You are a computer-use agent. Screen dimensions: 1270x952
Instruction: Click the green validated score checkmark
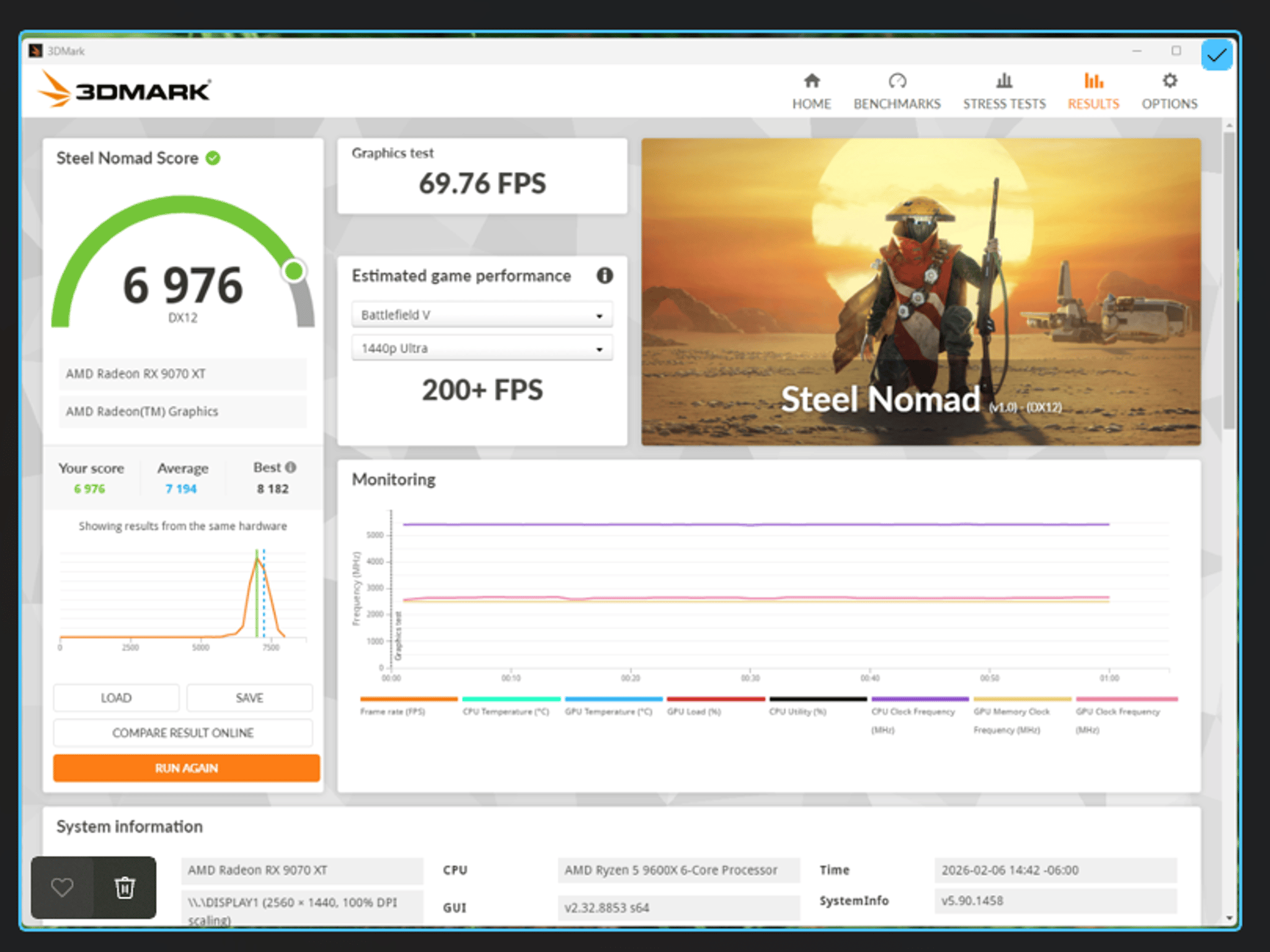[213, 158]
